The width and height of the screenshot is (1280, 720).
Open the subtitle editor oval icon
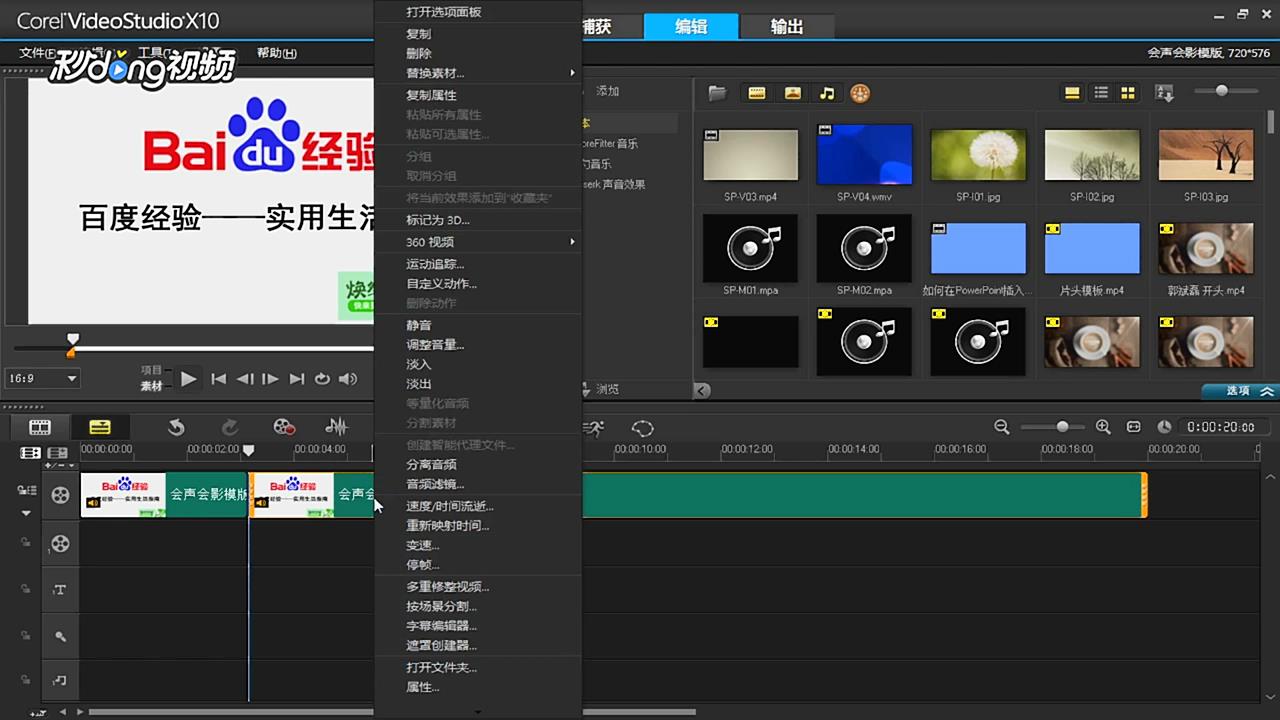643,428
